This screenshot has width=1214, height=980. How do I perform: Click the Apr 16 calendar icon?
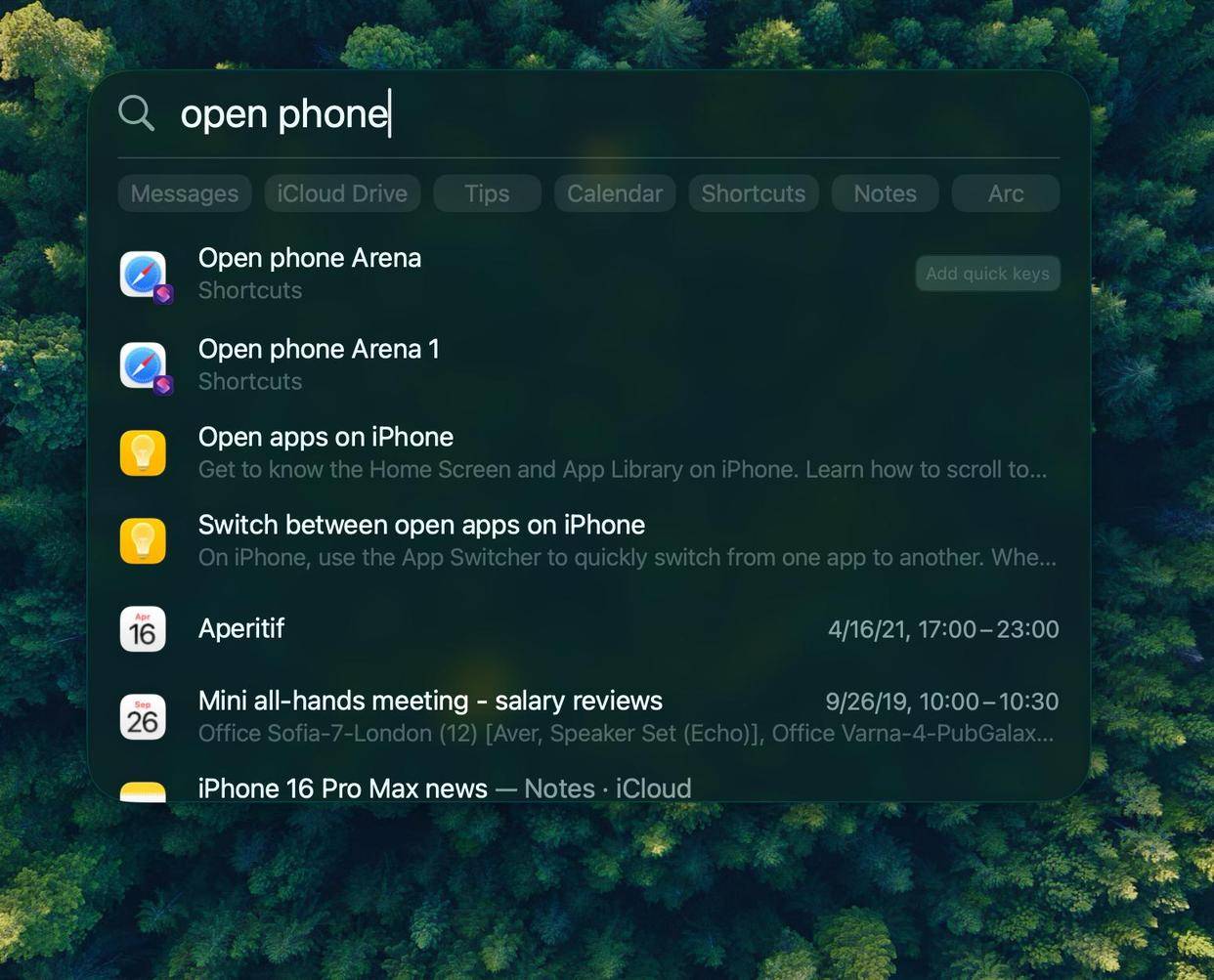(x=143, y=629)
